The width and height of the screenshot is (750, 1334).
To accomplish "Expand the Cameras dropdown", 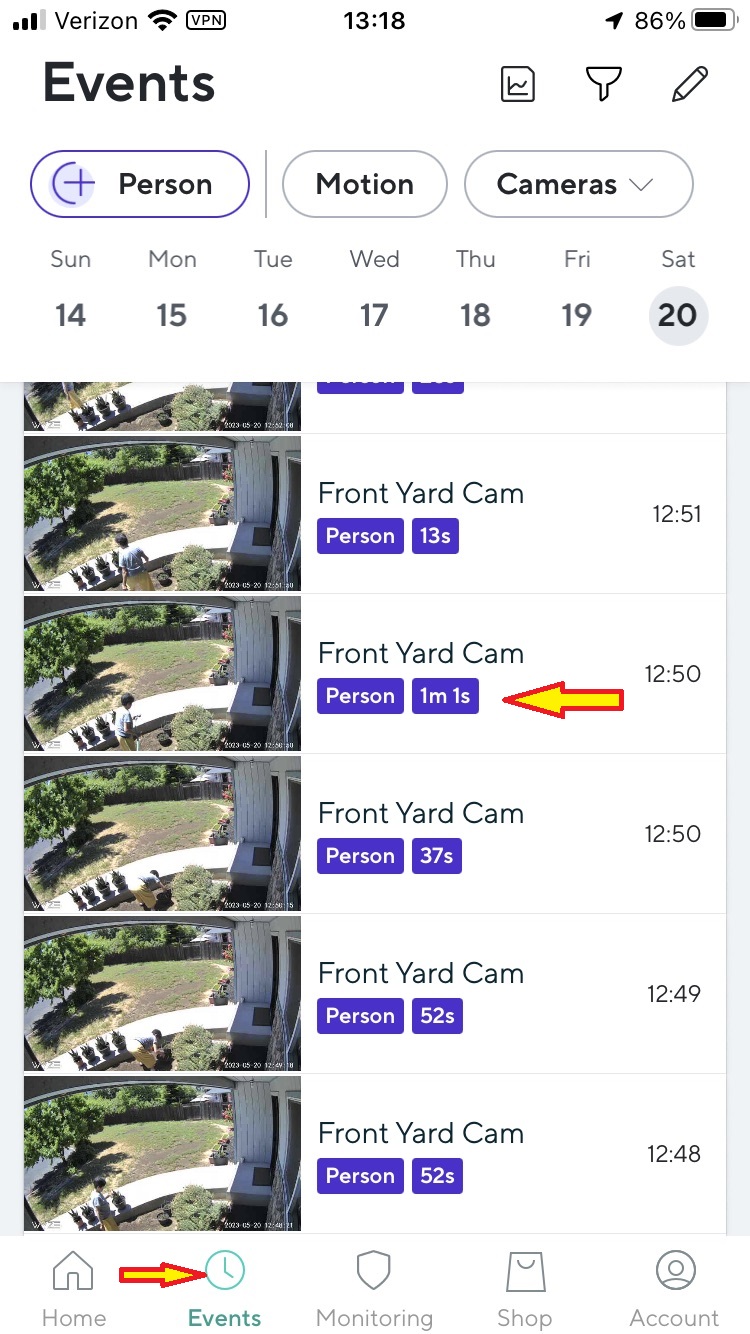I will pos(578,184).
